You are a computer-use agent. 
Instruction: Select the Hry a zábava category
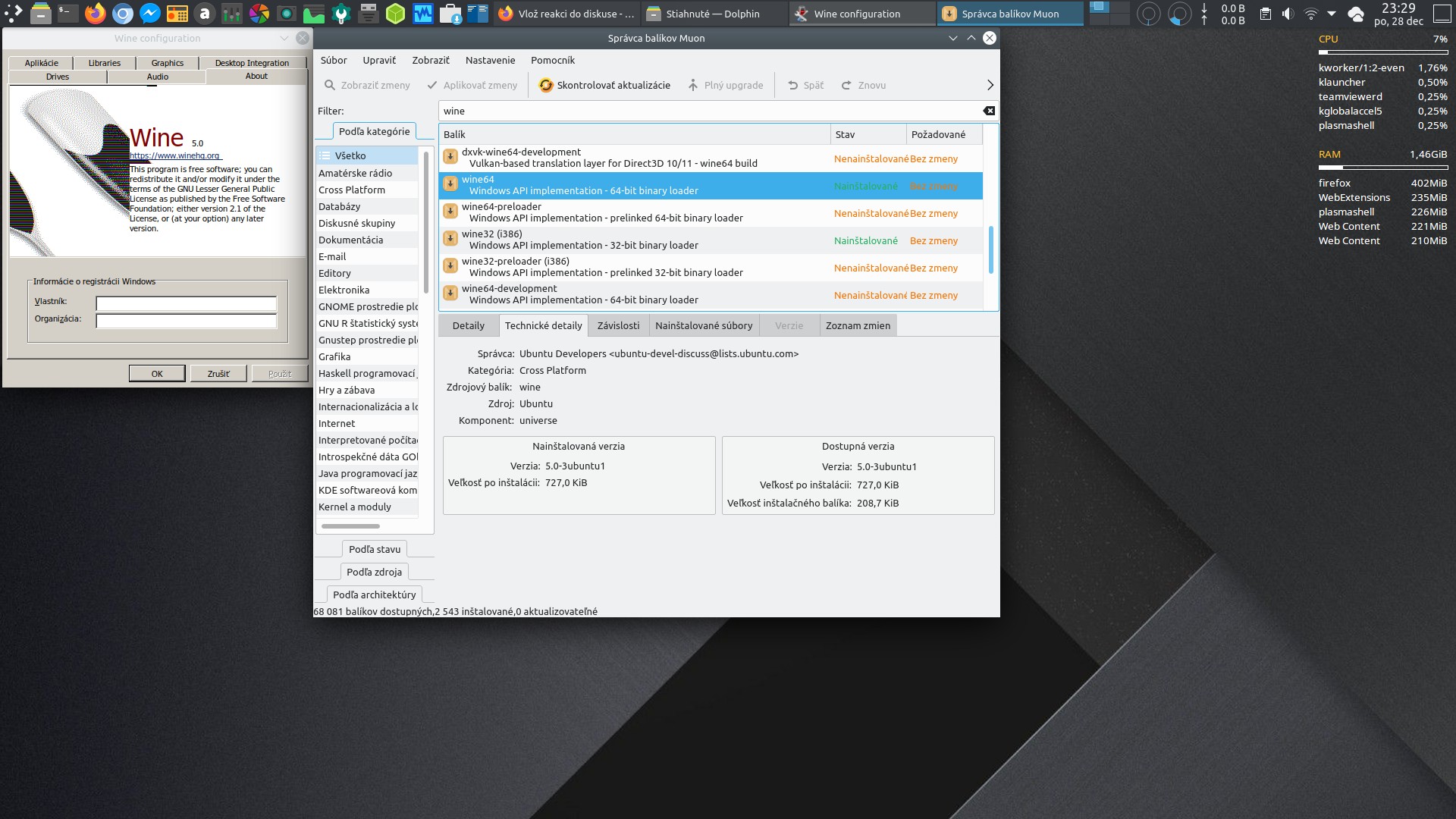coord(367,390)
